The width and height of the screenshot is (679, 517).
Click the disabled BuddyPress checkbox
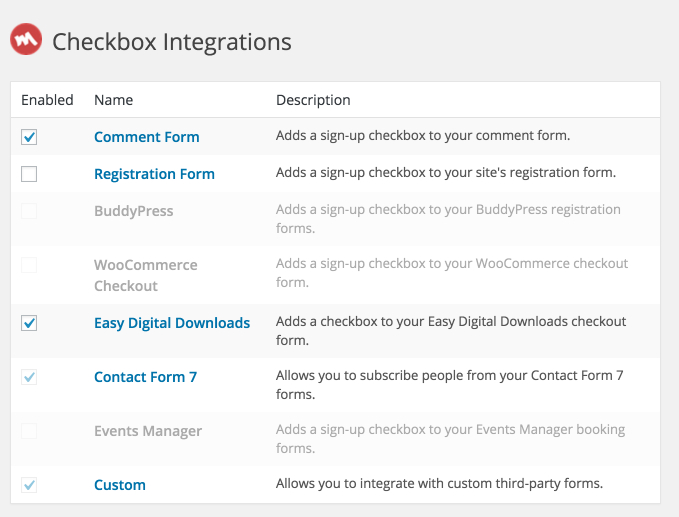29,211
